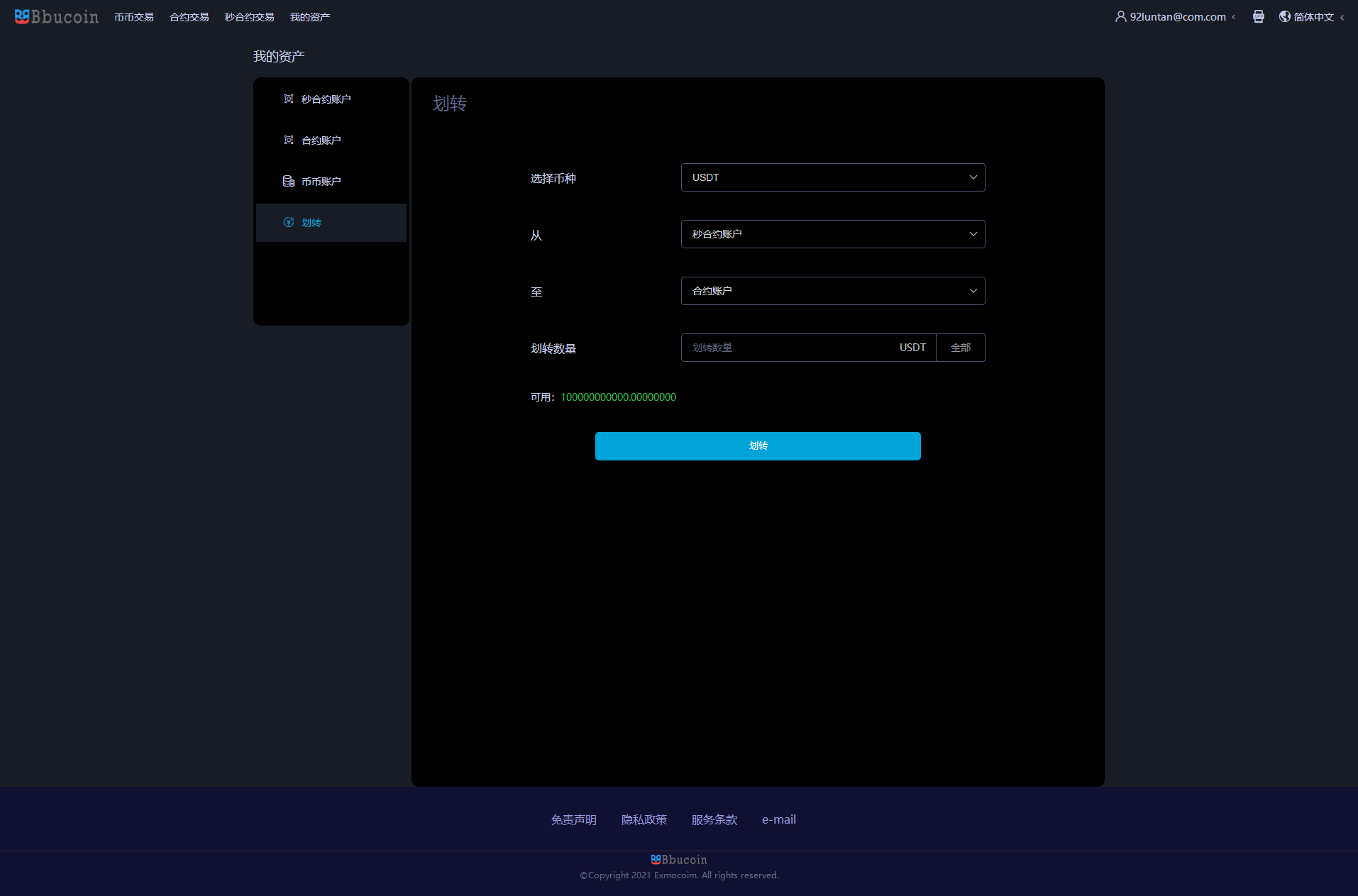
Task: Click the 划转 transfer sidebar icon
Action: coord(289,222)
